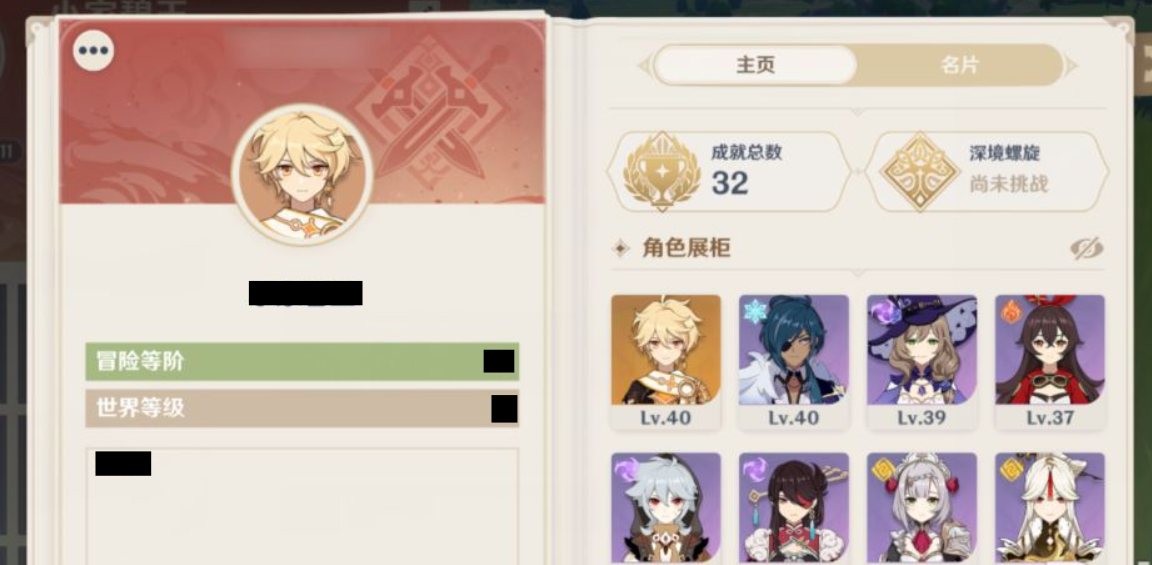The width and height of the screenshot is (1152, 565).
Task: Click the diamond icon beside 角色展柜
Action: [x=621, y=248]
